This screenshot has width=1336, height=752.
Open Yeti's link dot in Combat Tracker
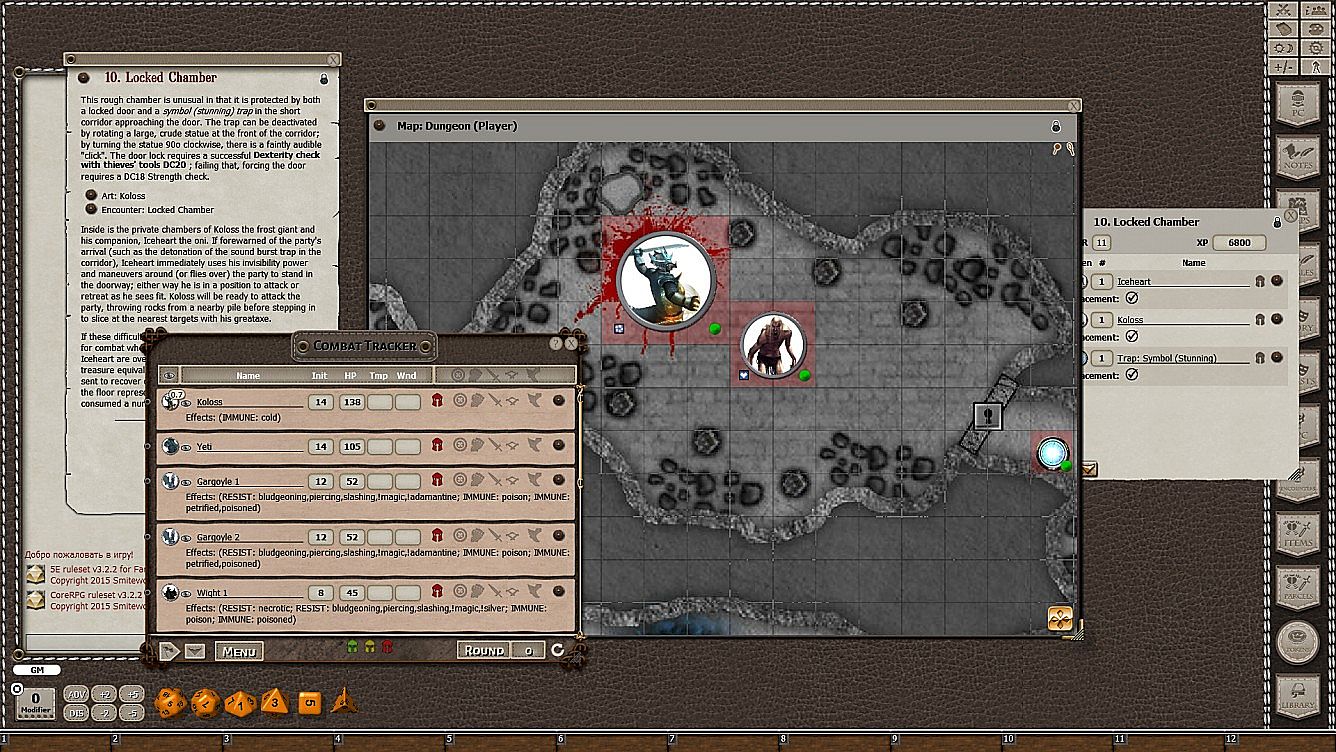558,446
